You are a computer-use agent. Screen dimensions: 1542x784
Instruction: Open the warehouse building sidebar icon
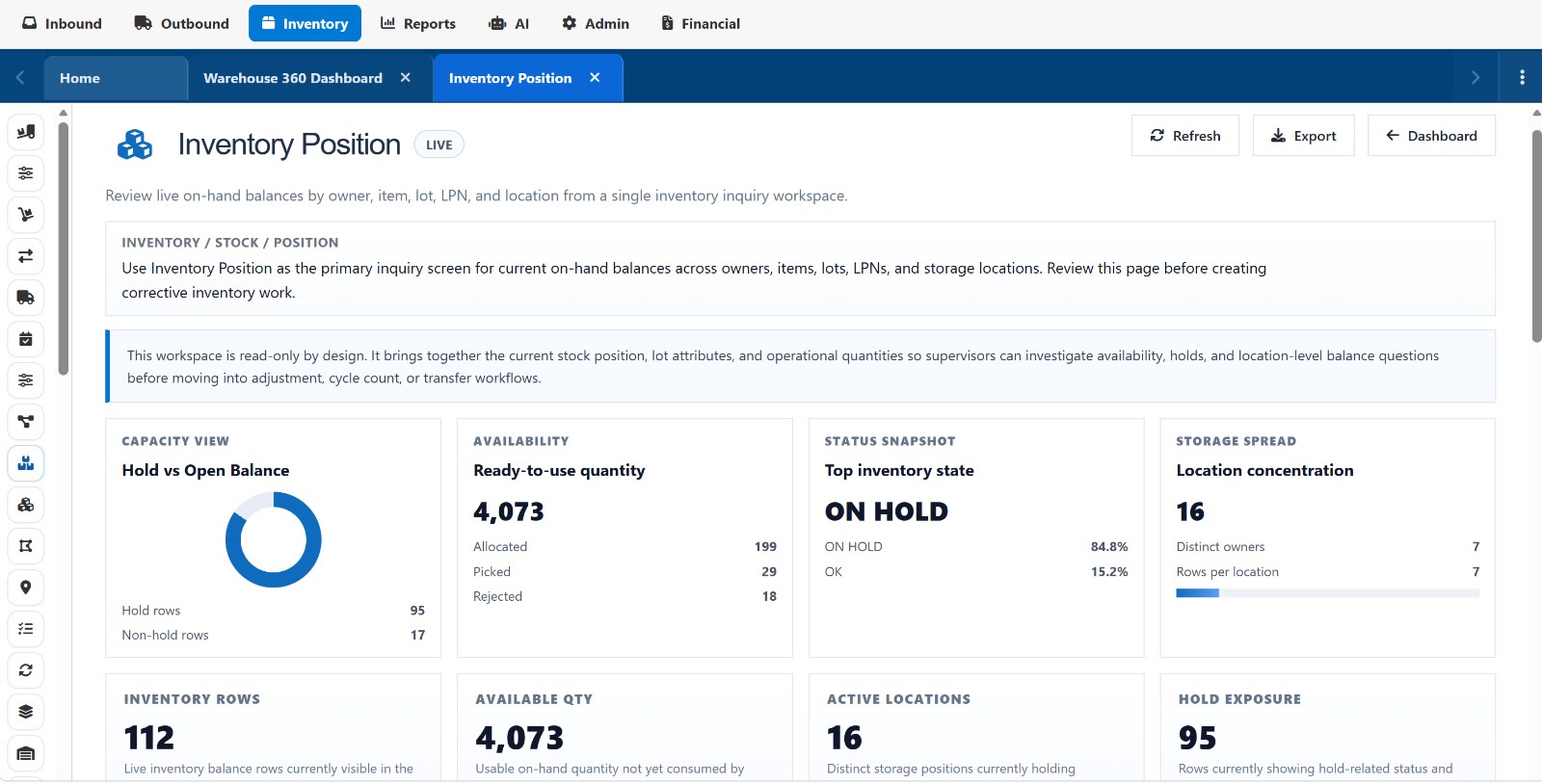(x=26, y=753)
